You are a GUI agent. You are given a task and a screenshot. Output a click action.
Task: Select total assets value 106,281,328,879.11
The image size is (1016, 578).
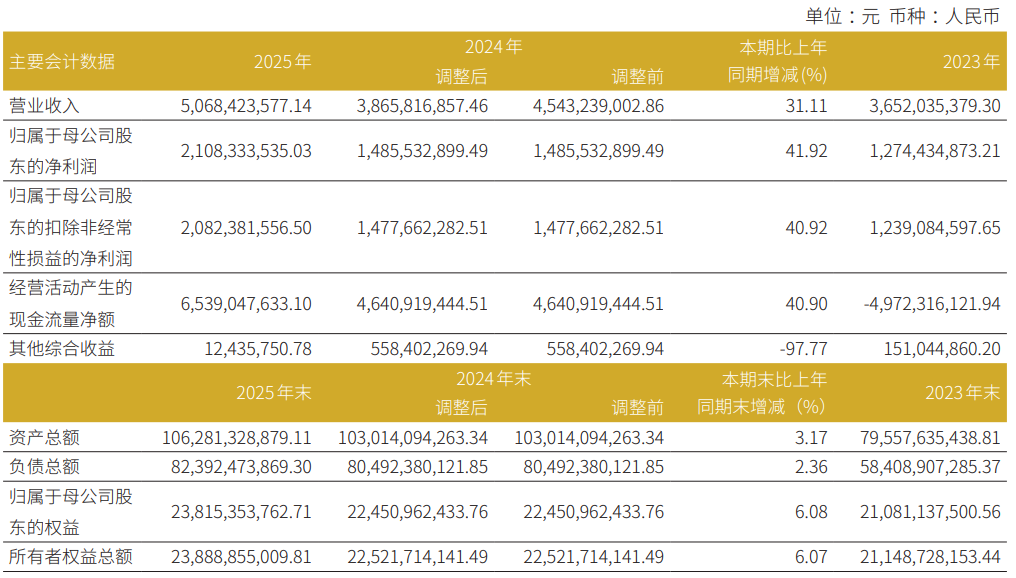(x=237, y=437)
